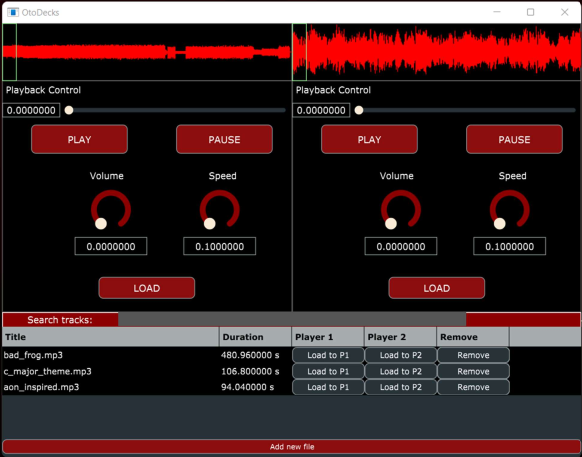Remove bad_frog.mp3 from the library

[473, 355]
